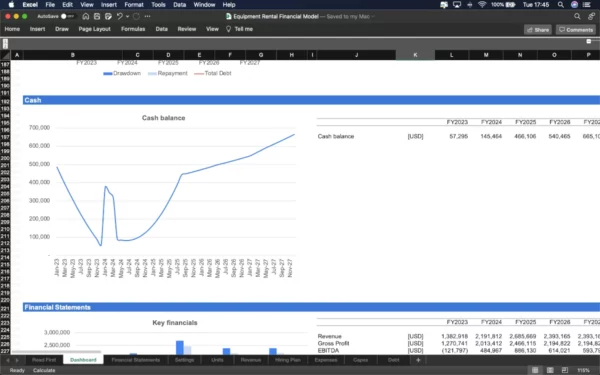Open the Tools menu in menu bar
600x375 pixels.
coord(158,5)
